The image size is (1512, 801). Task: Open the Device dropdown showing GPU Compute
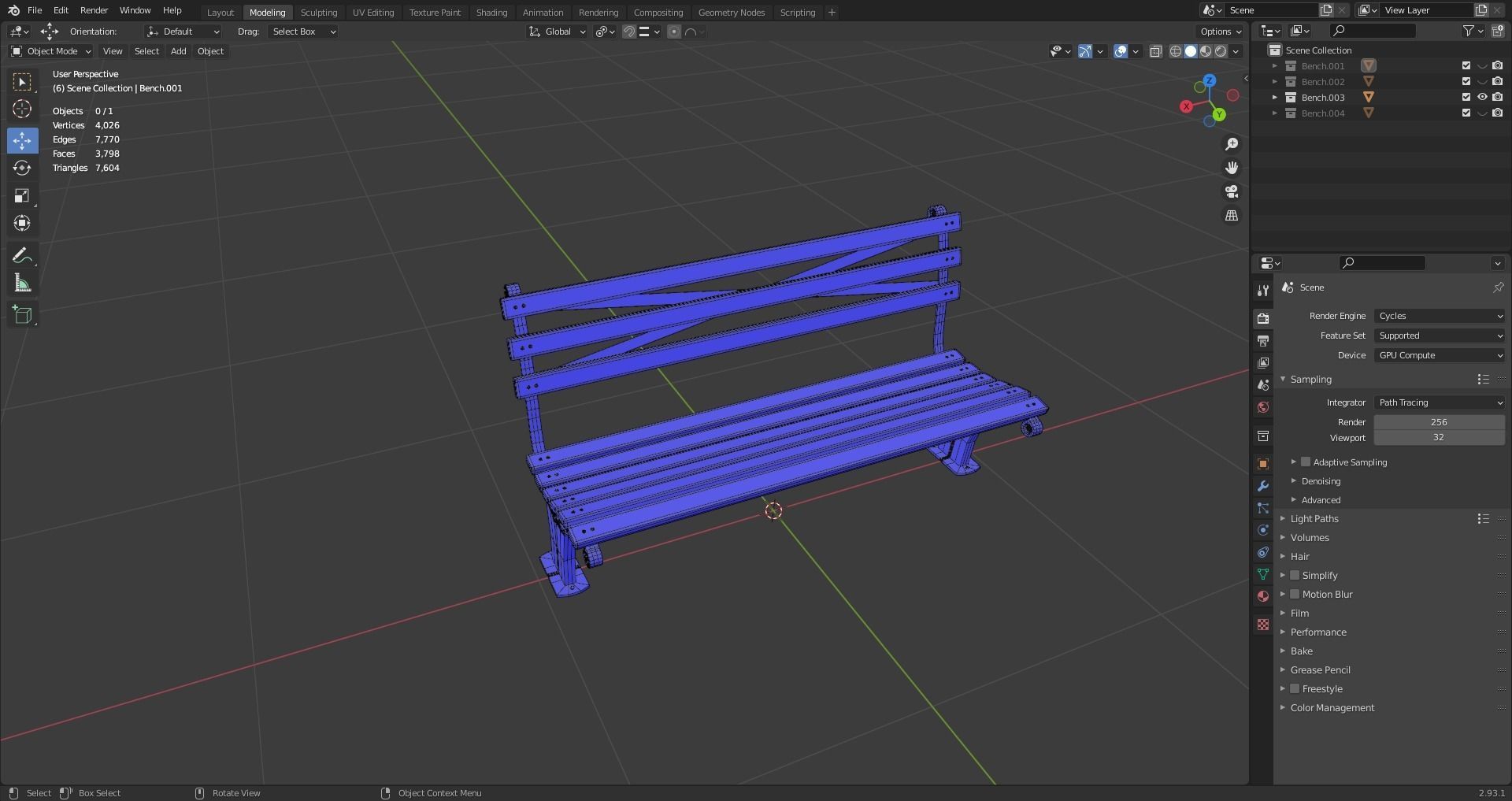(1439, 355)
